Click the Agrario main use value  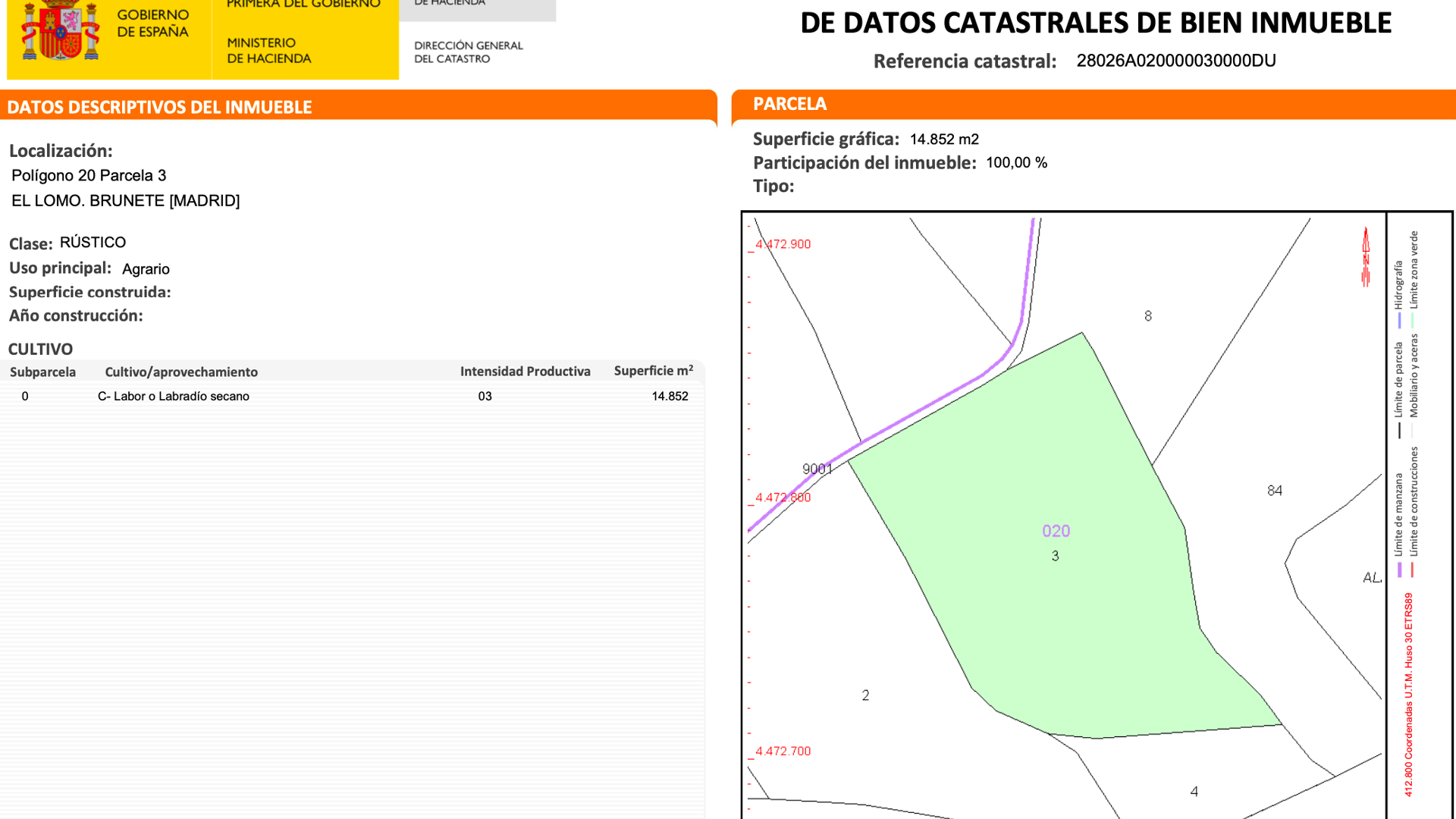pos(146,269)
